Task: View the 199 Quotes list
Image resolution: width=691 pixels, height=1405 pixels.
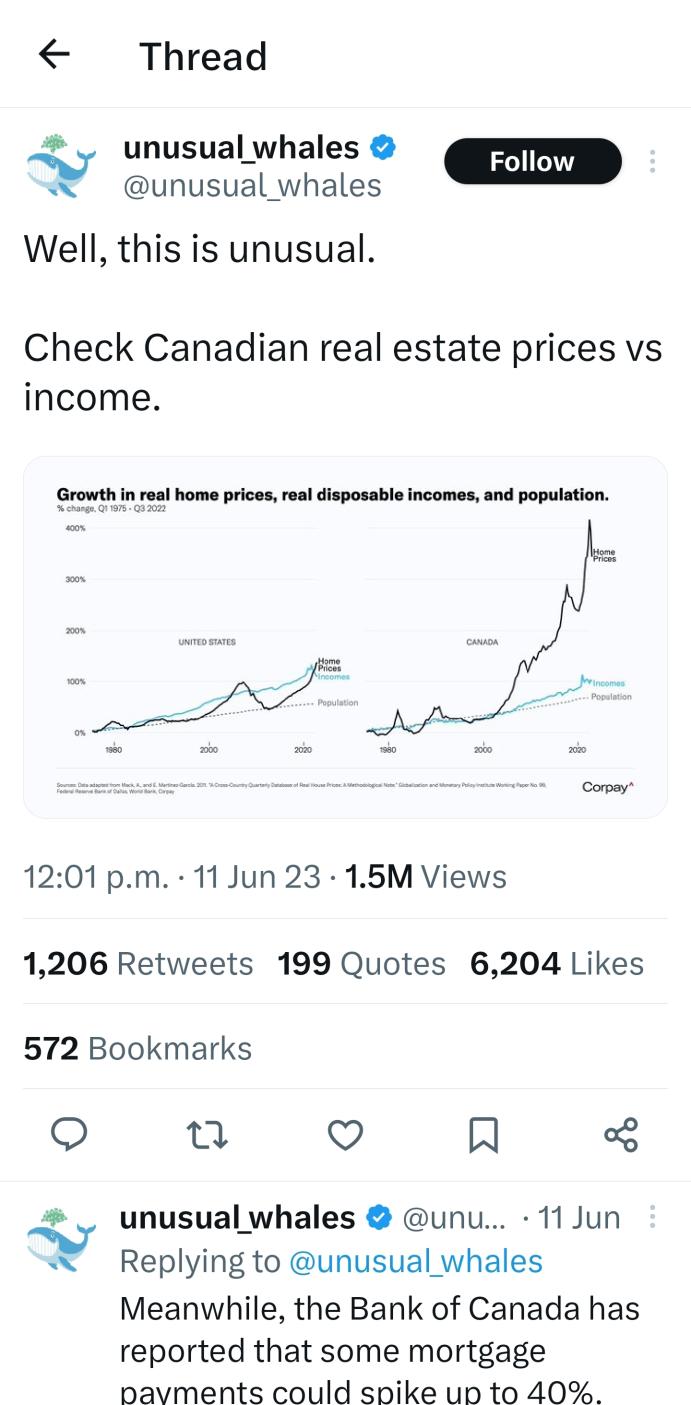Action: [x=361, y=963]
